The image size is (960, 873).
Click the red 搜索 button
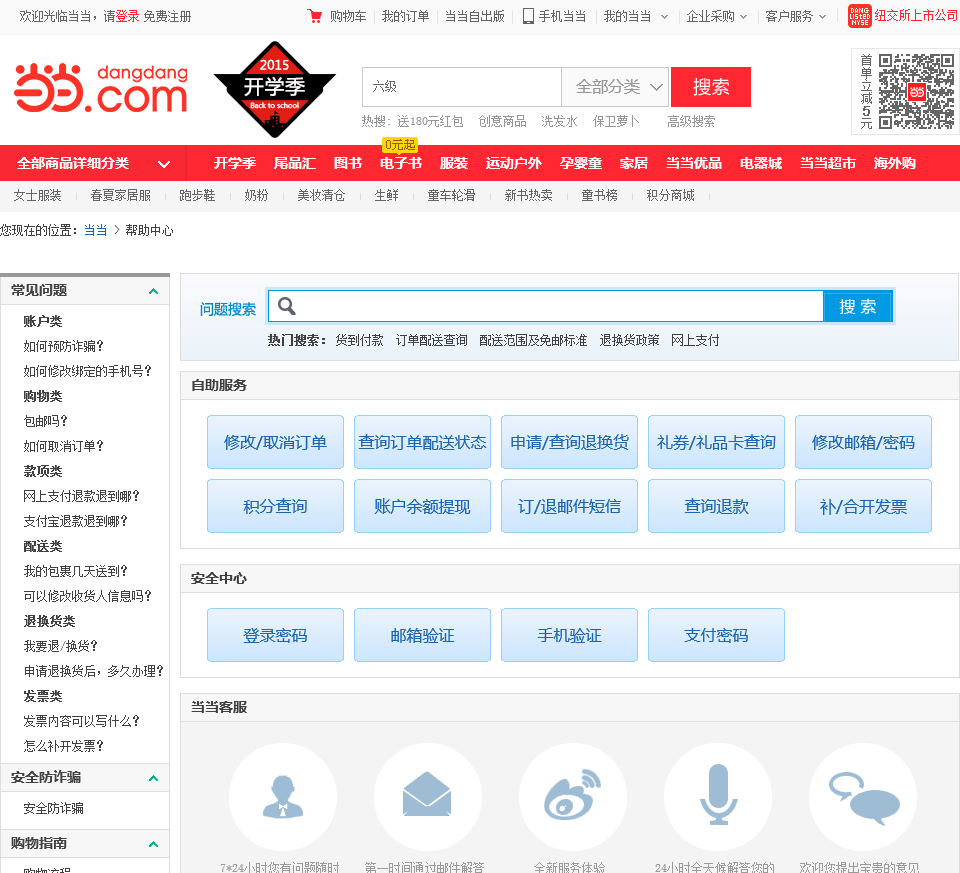pyautogui.click(x=711, y=87)
